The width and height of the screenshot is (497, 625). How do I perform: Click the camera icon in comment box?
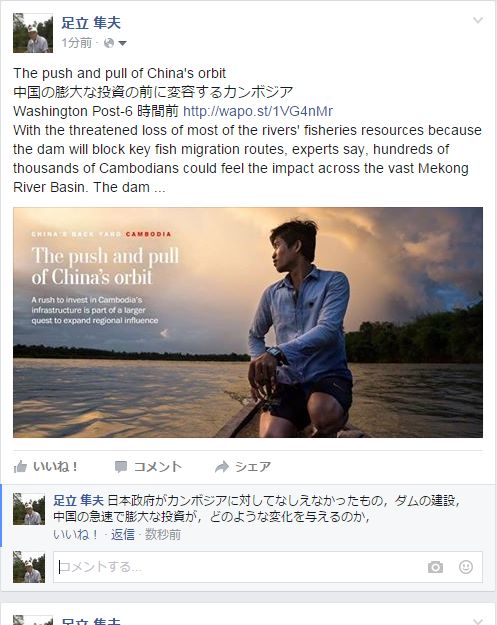coord(435,567)
